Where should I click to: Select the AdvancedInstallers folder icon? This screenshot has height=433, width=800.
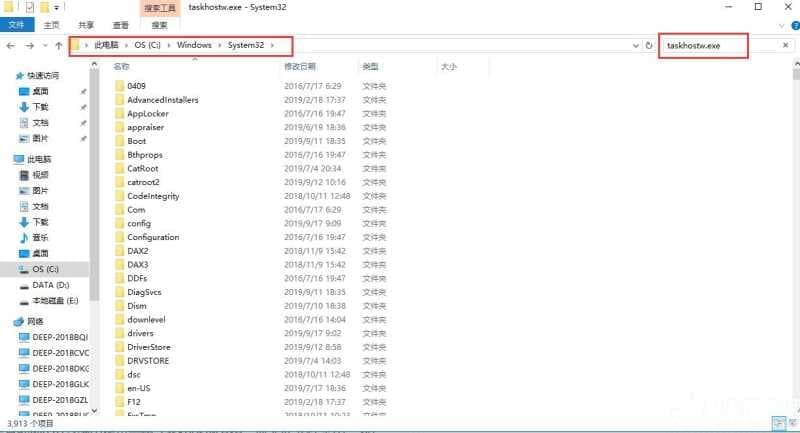(119, 99)
